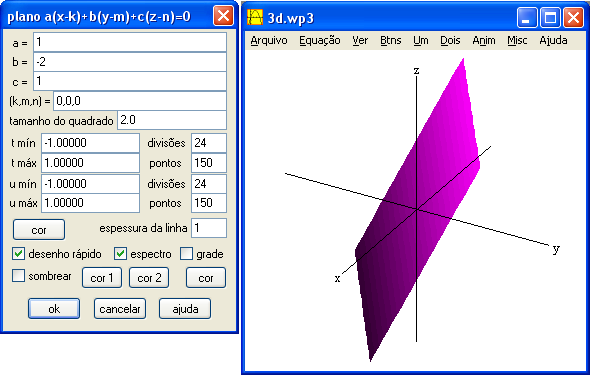The image size is (592, 377).
Task: Choose color with cor 2 button
Action: [149, 278]
